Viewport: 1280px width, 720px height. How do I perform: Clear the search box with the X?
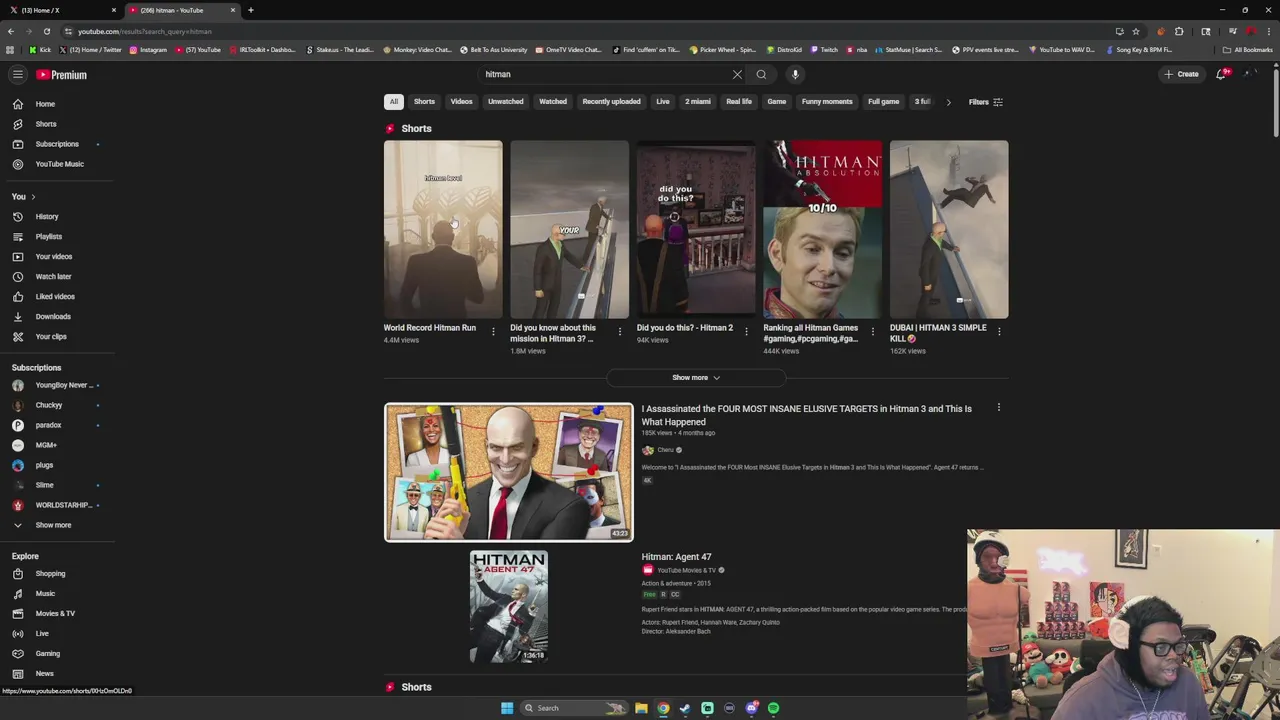pyautogui.click(x=737, y=74)
